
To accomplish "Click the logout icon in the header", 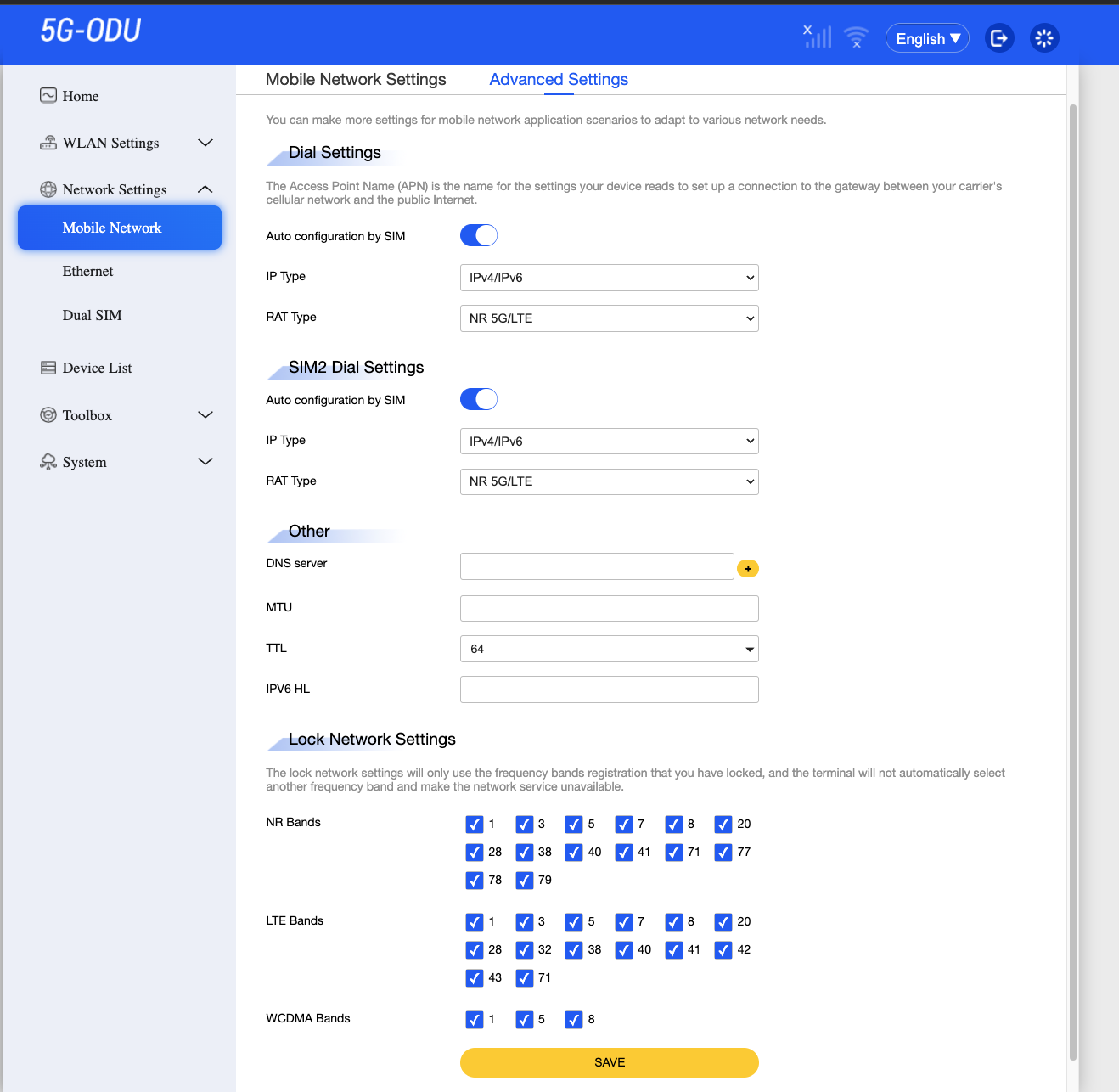I will click(x=999, y=38).
